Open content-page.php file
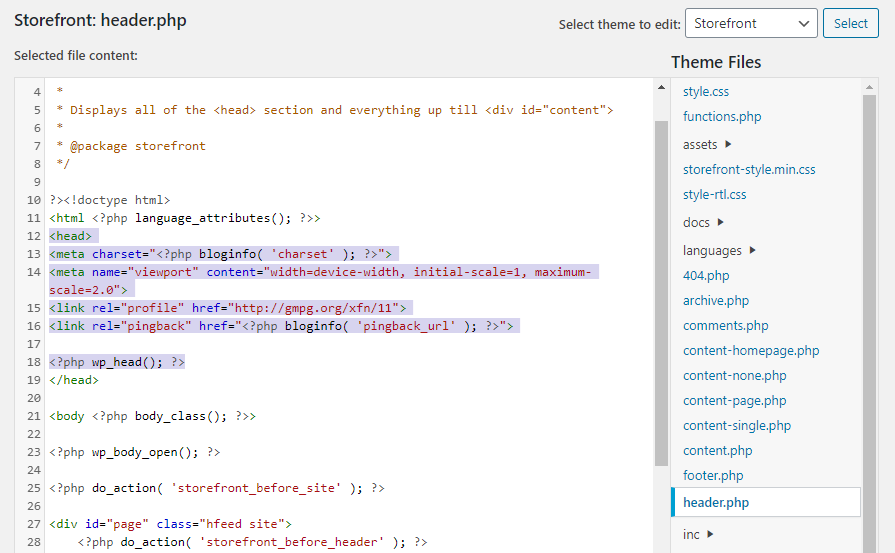The width and height of the screenshot is (895, 553). pyautogui.click(x=735, y=401)
